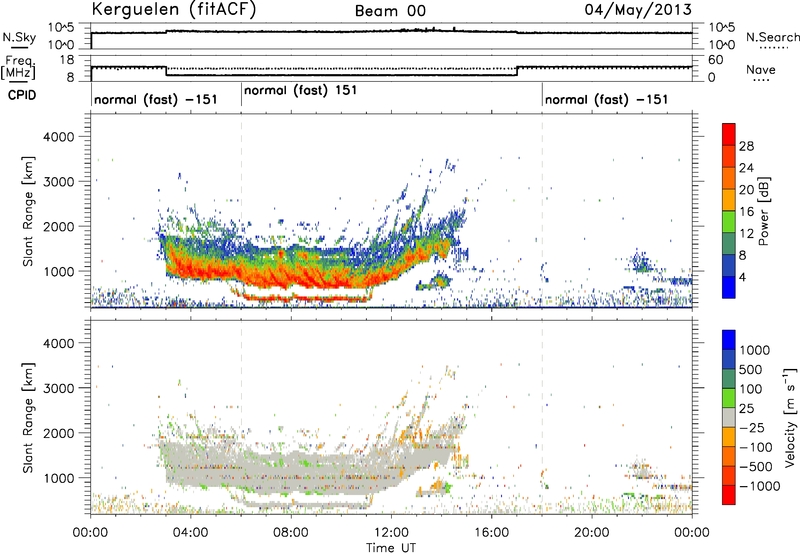Image resolution: width=800 pixels, height=554 pixels.
Task: Click the '20:00' time tick label
Action: [x=591, y=533]
